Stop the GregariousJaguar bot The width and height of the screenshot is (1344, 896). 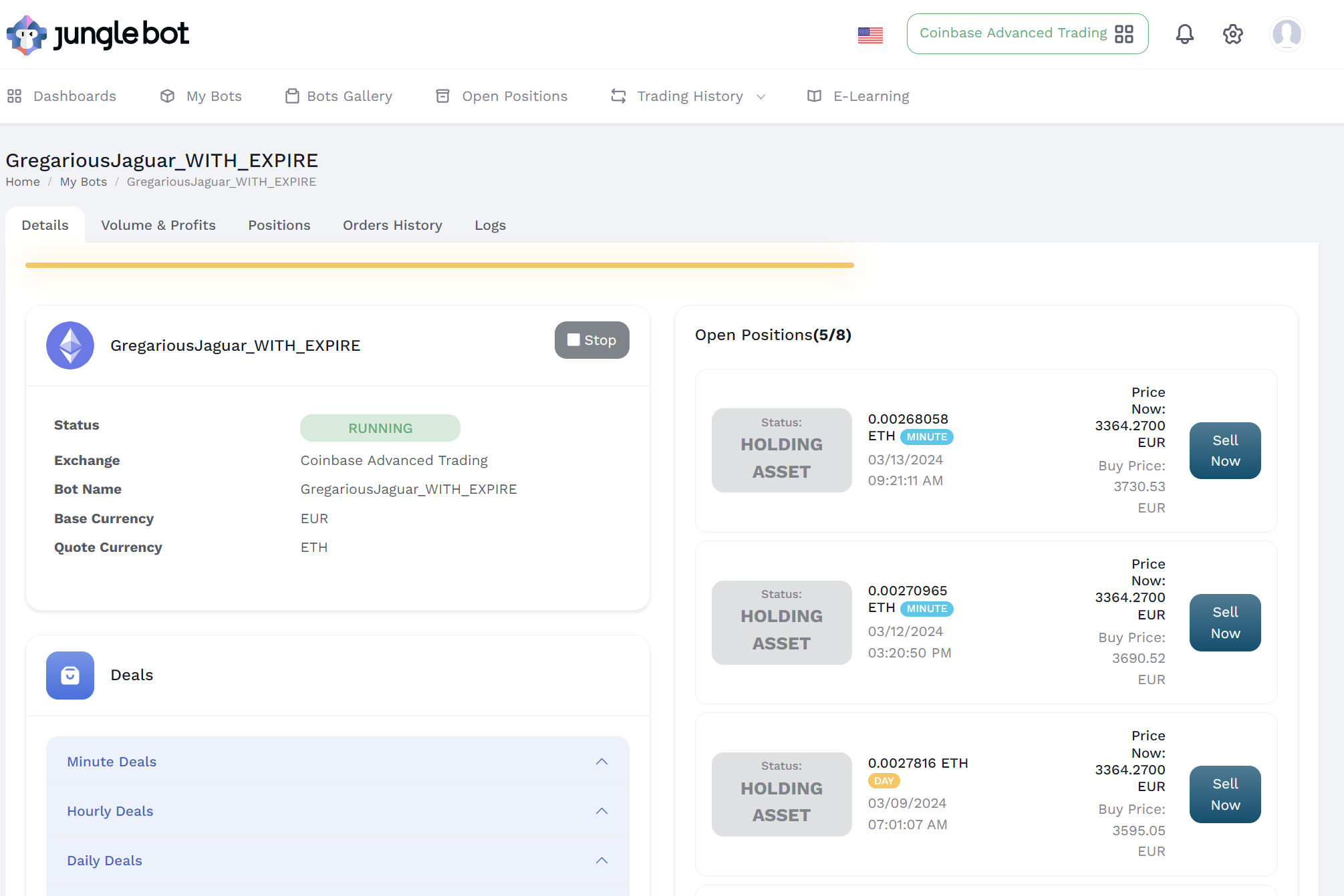(x=591, y=340)
